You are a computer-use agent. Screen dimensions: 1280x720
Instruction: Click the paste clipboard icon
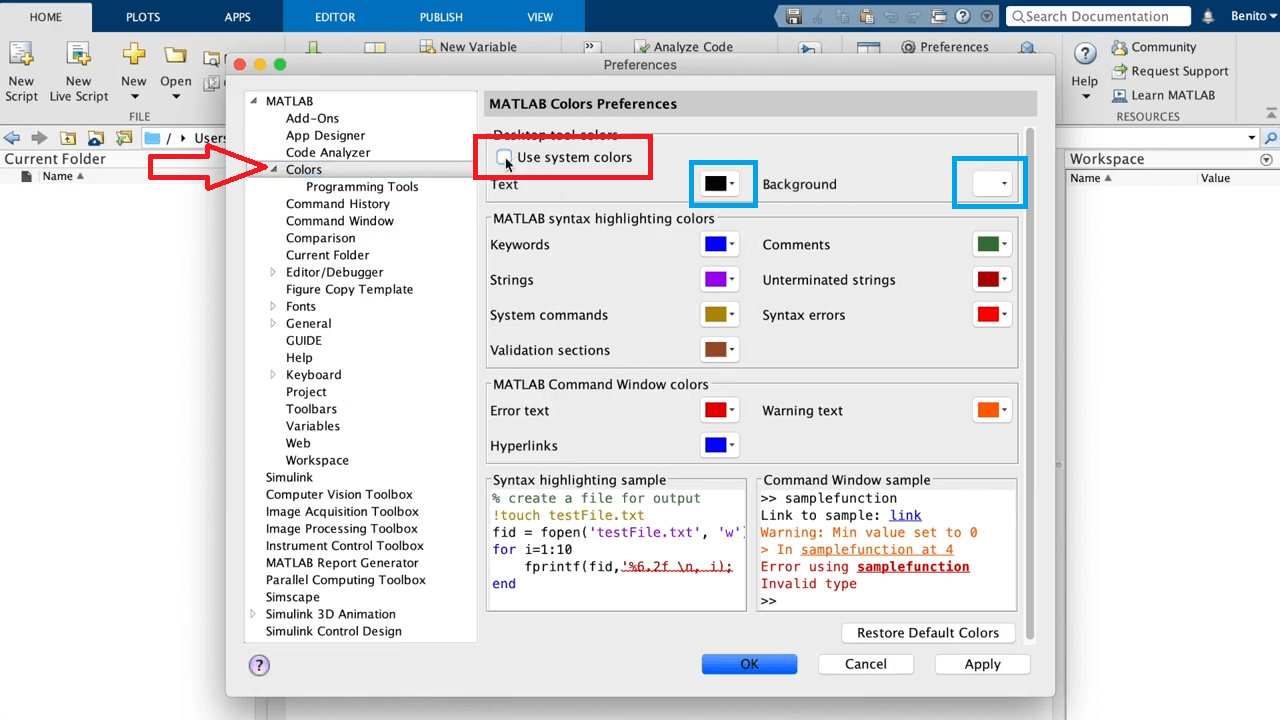click(866, 16)
